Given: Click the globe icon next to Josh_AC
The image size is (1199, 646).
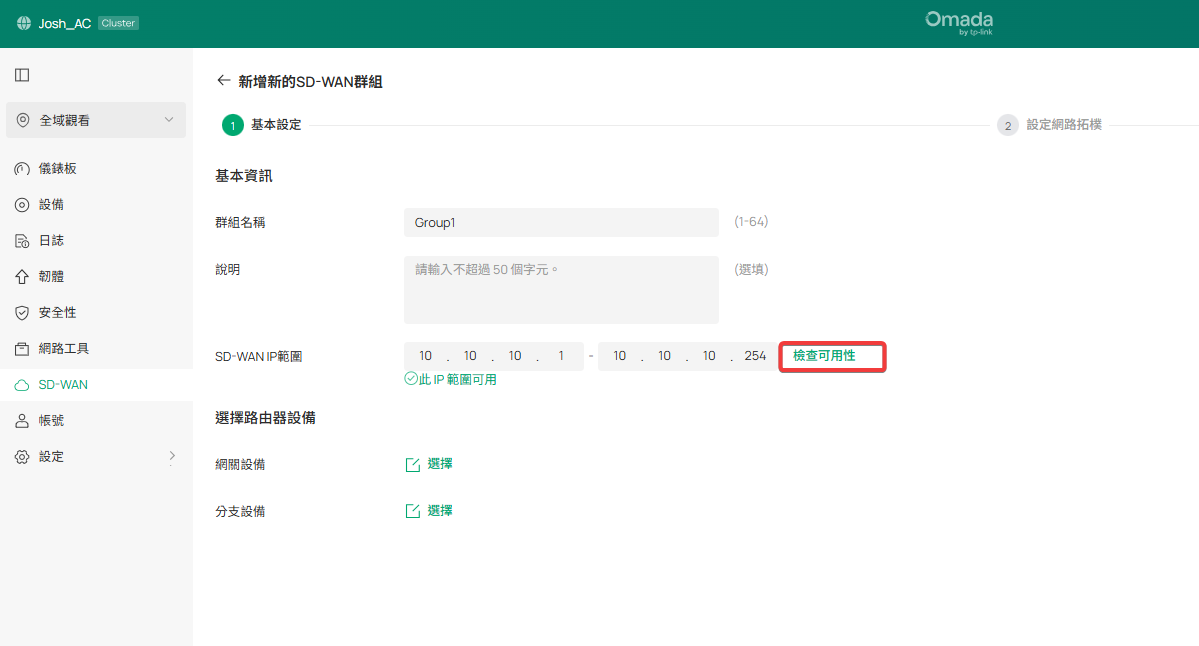Looking at the screenshot, I should point(24,23).
